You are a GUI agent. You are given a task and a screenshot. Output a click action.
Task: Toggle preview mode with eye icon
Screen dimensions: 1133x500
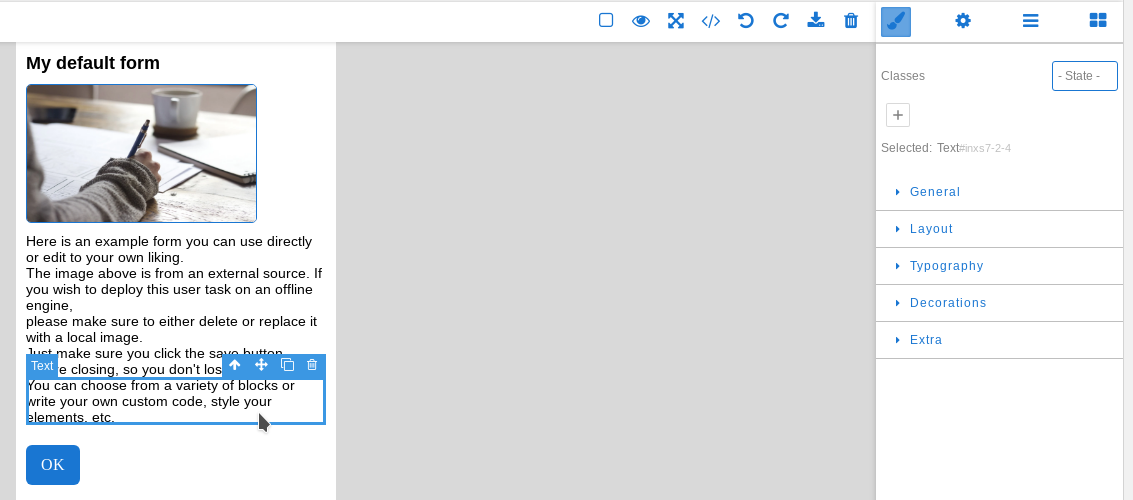pyautogui.click(x=641, y=20)
